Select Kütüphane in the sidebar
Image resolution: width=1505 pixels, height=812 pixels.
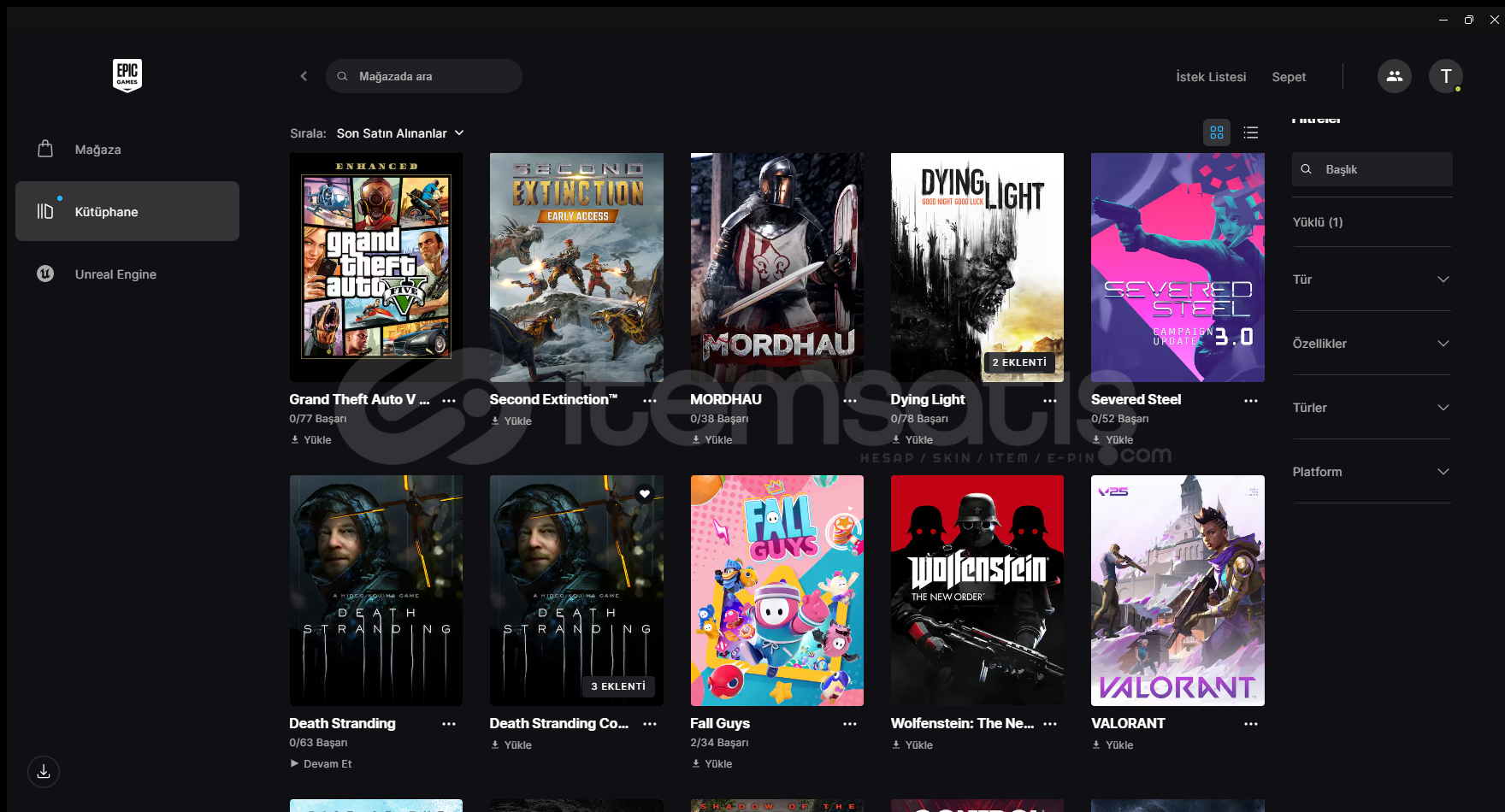point(127,211)
